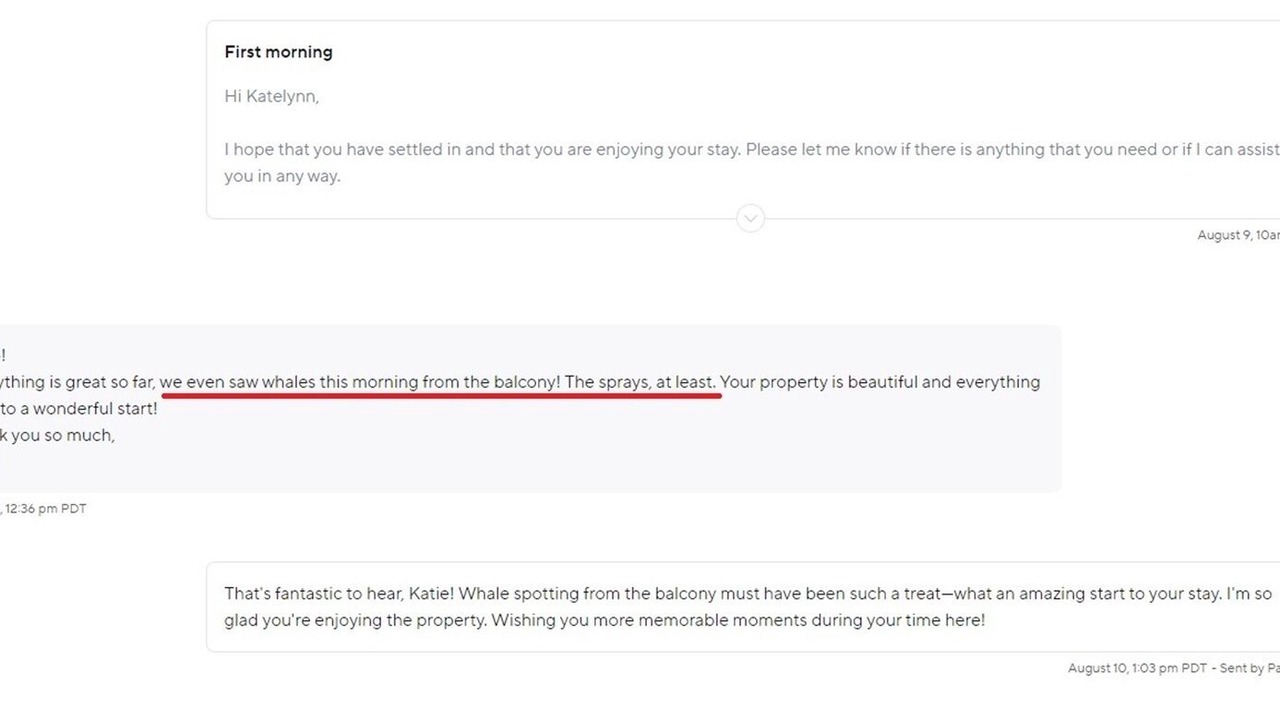Click the August 9 timestamp
This screenshot has height=720, width=1280.
tap(1237, 235)
